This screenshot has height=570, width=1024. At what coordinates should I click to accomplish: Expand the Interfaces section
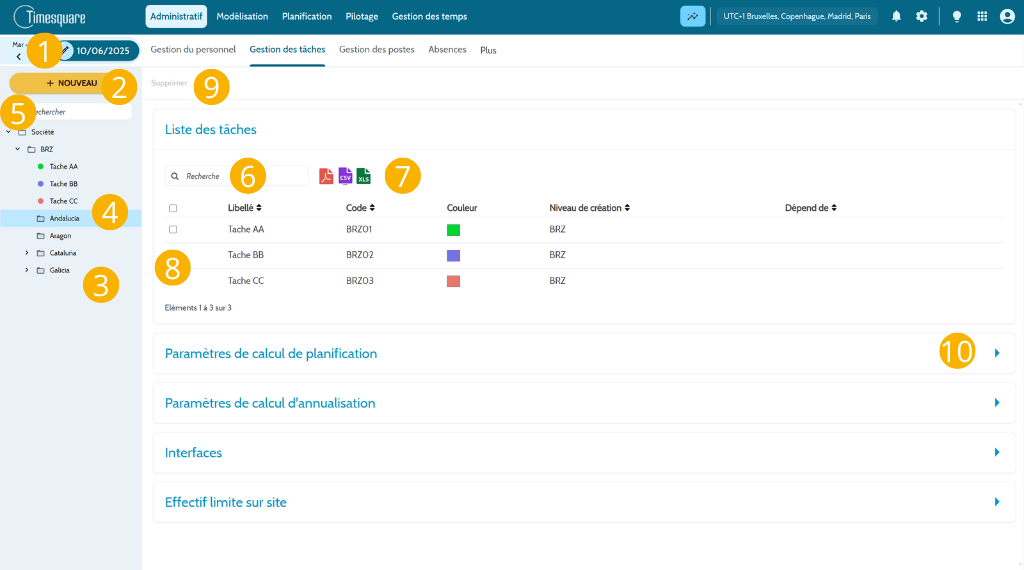(997, 452)
